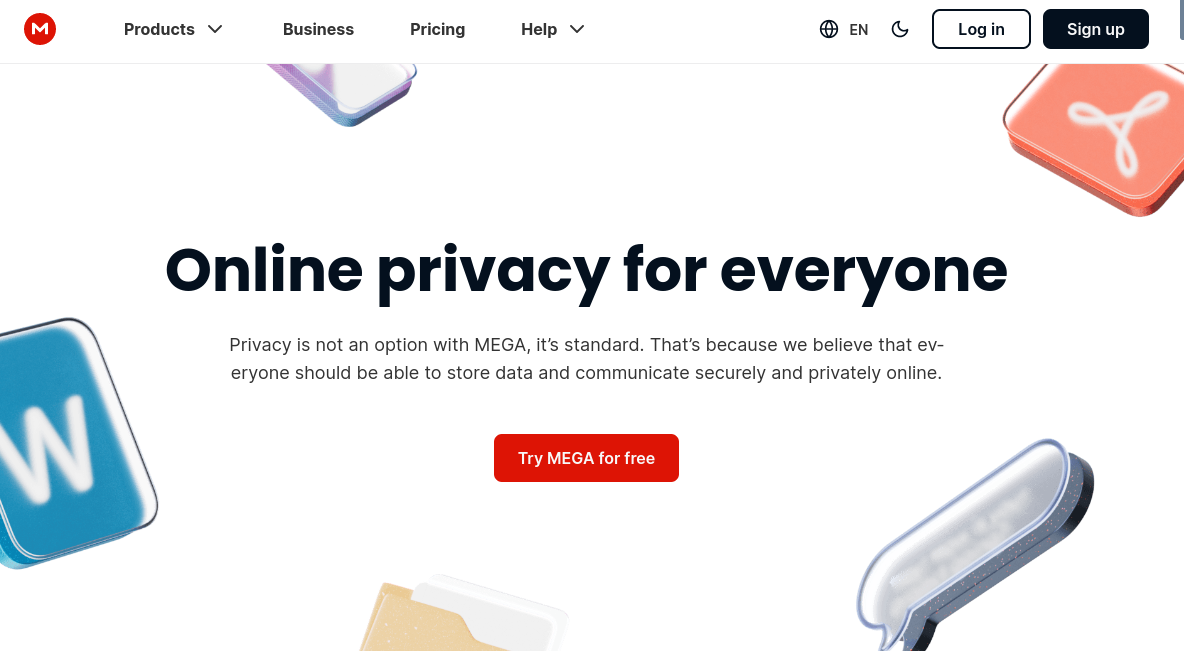Click the Sign up button
The width and height of the screenshot is (1184, 651).
click(1096, 29)
